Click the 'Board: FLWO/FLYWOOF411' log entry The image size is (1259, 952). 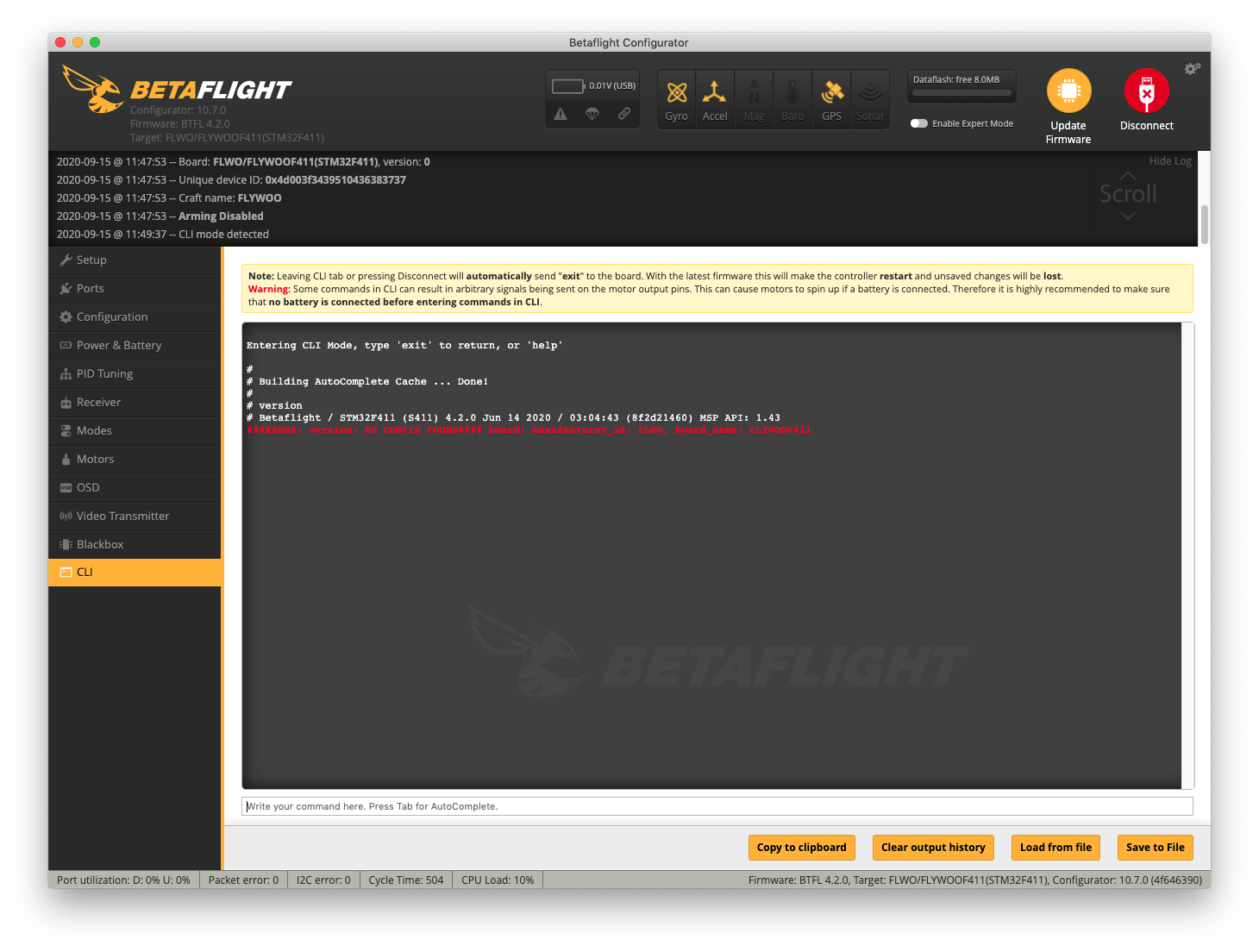coord(243,162)
